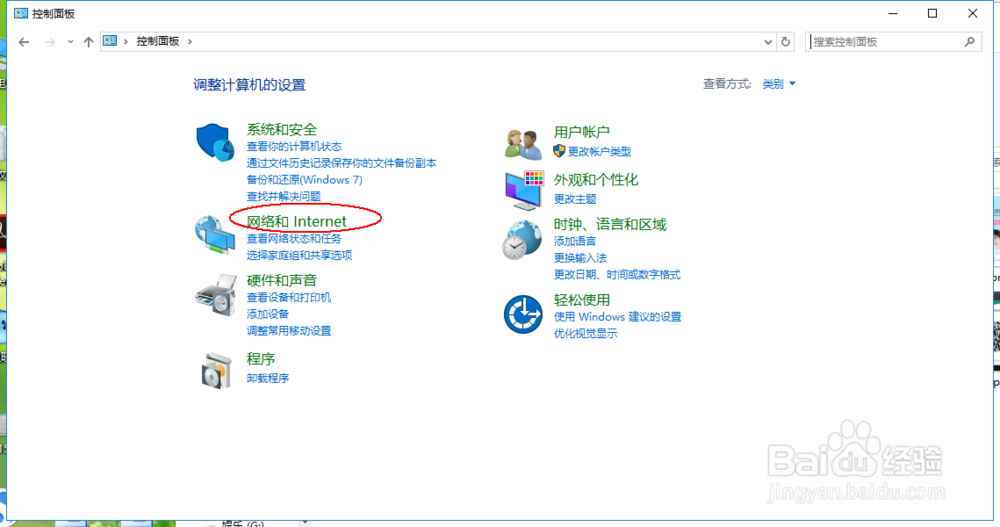Viewport: 1000px width, 527px height.
Task: Click 更改主题 link
Action: [x=575, y=199]
